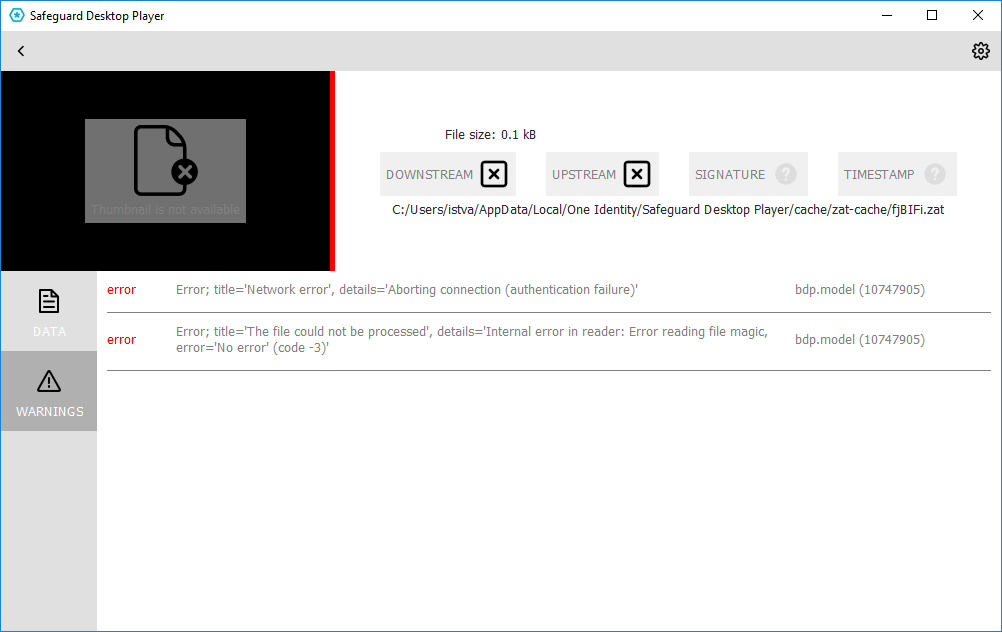
Task: Select the 'file could not be processed' message
Action: [x=472, y=339]
